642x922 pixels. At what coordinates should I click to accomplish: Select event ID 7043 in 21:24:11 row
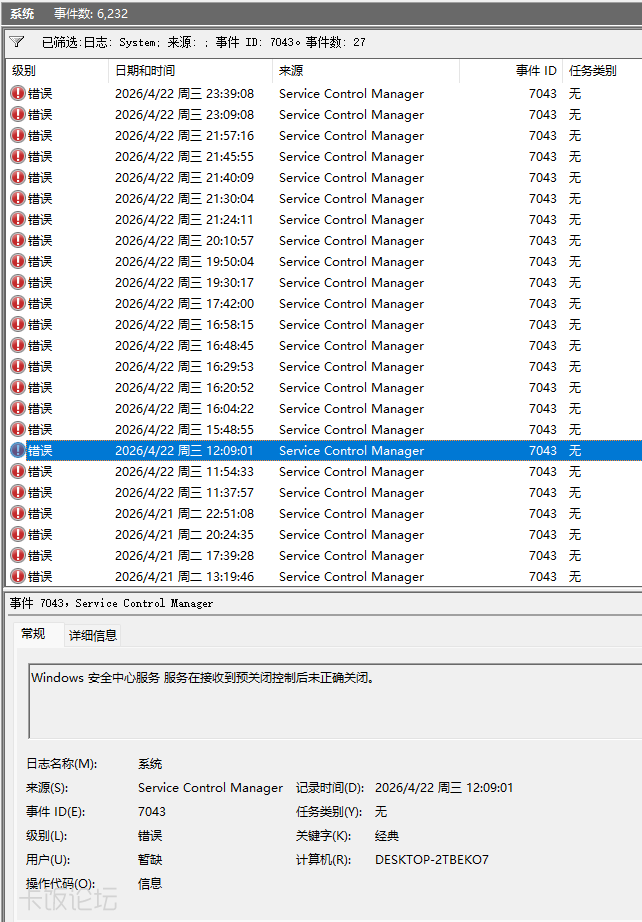[542, 220]
